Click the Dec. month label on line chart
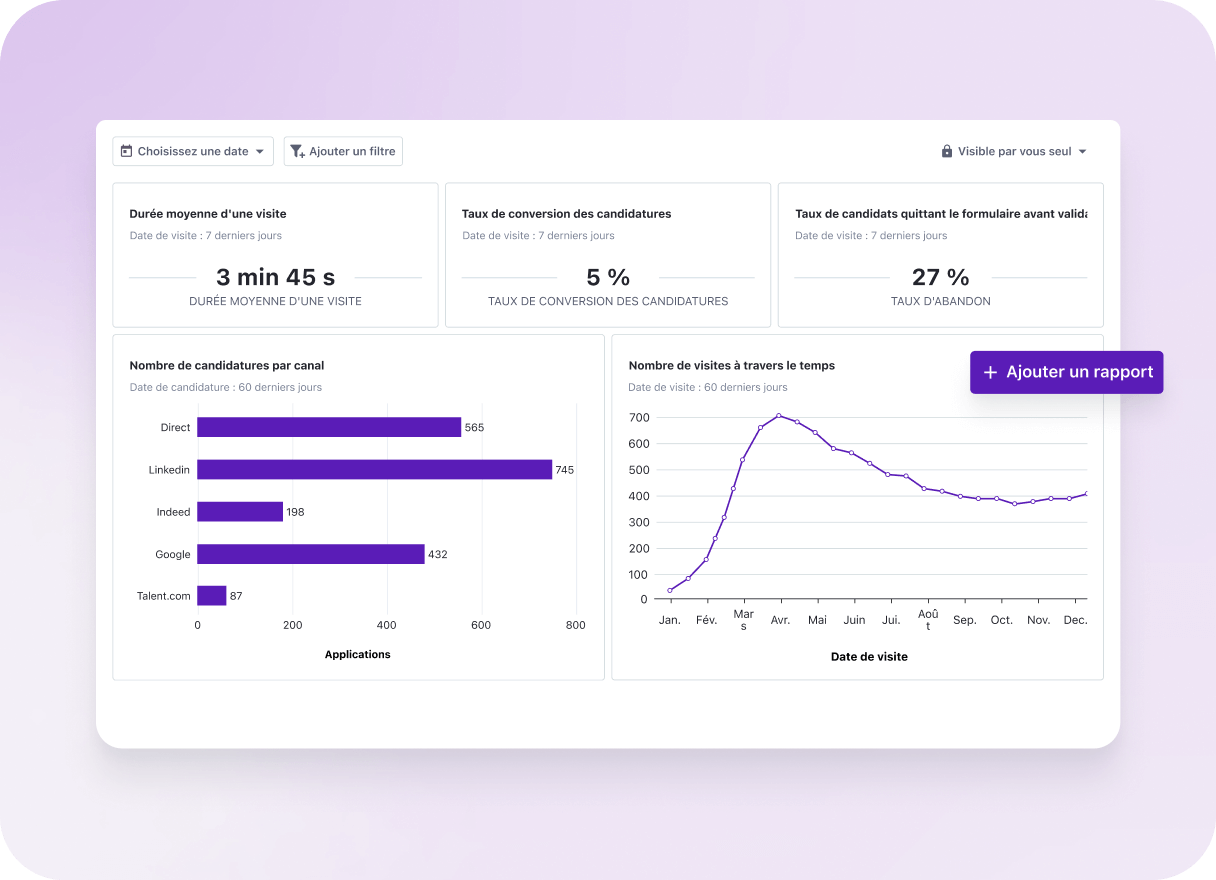The height and width of the screenshot is (880, 1216). (1075, 620)
